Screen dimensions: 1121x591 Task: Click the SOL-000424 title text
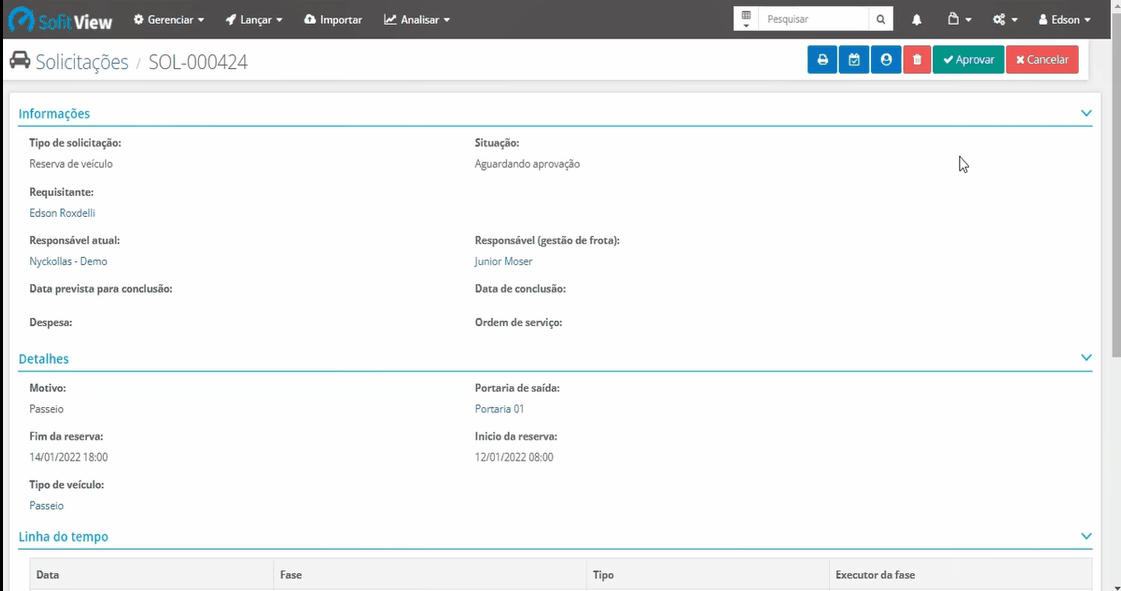(198, 62)
